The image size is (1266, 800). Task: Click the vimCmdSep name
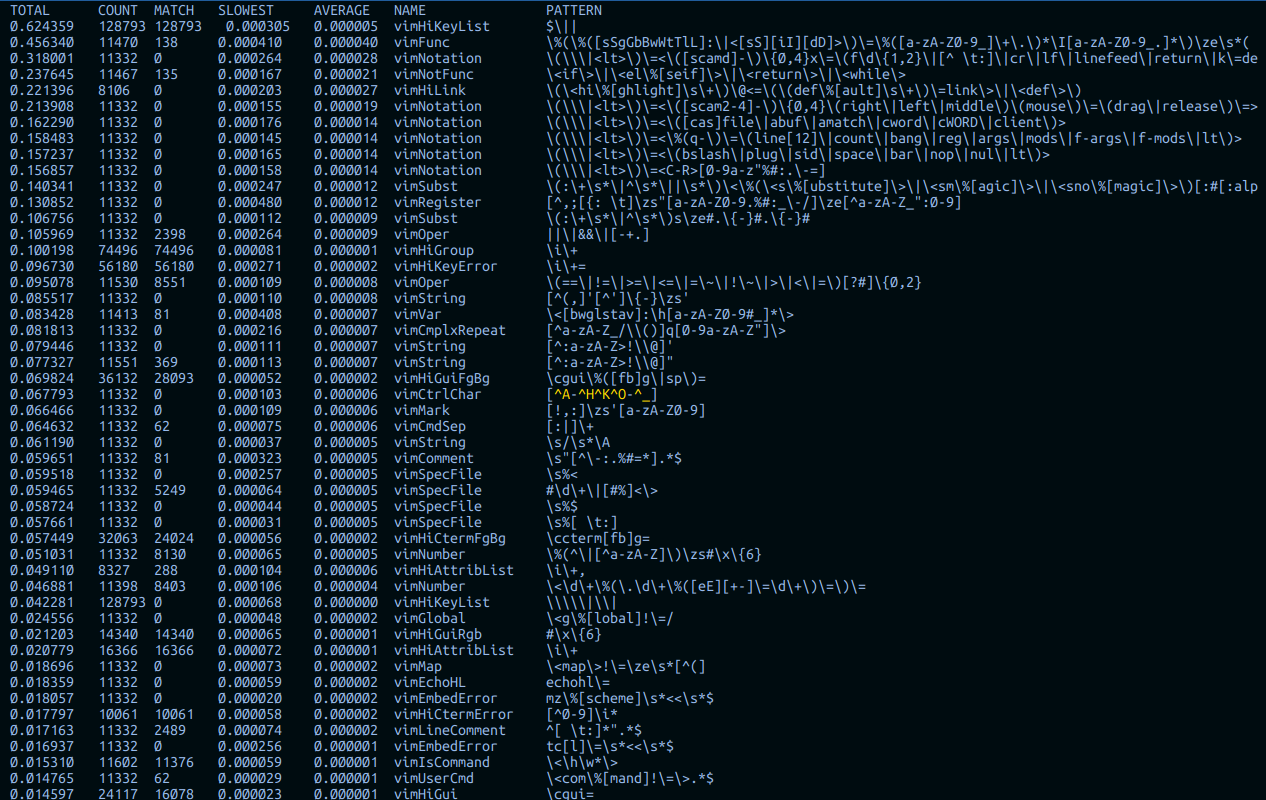tap(430, 426)
